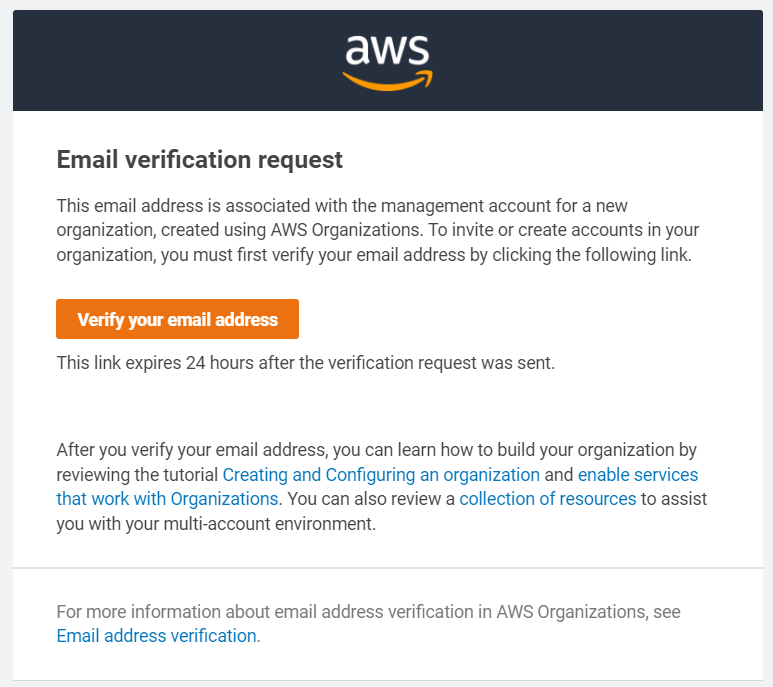Open the Creating and Configuring an organization link
This screenshot has height=687, width=773.
[381, 474]
